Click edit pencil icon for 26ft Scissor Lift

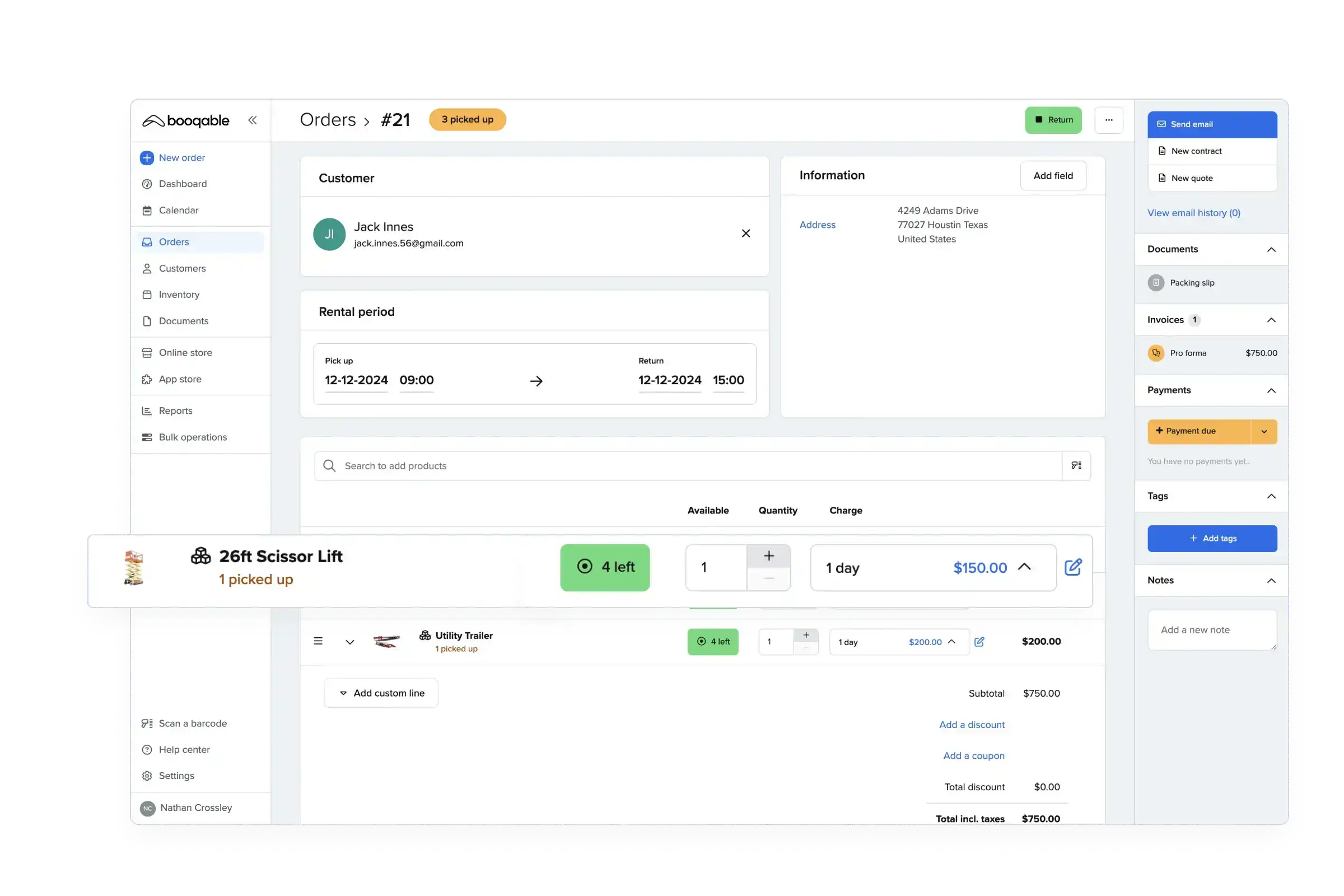pos(1072,567)
